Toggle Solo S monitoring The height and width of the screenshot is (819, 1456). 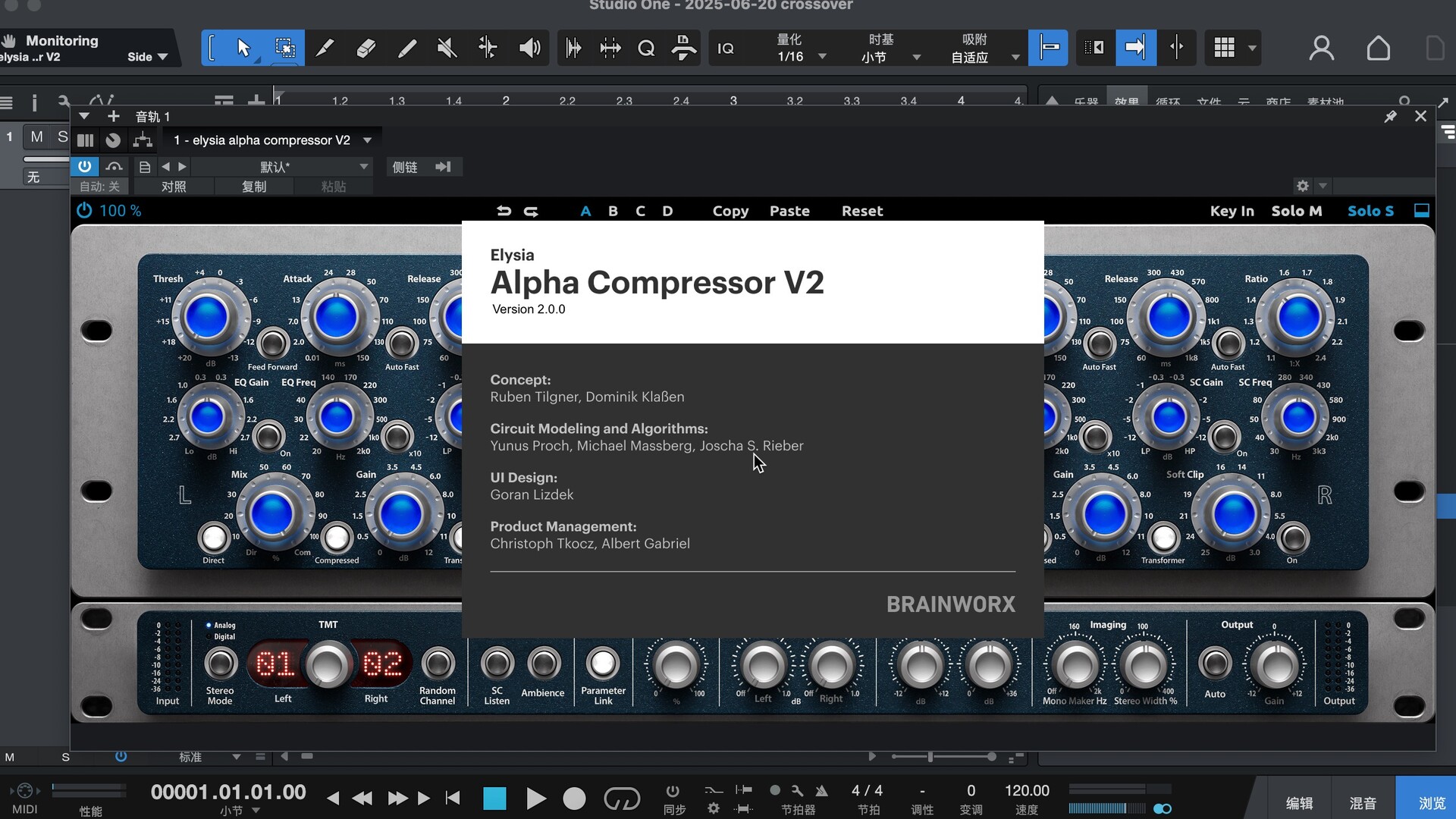(x=1370, y=211)
